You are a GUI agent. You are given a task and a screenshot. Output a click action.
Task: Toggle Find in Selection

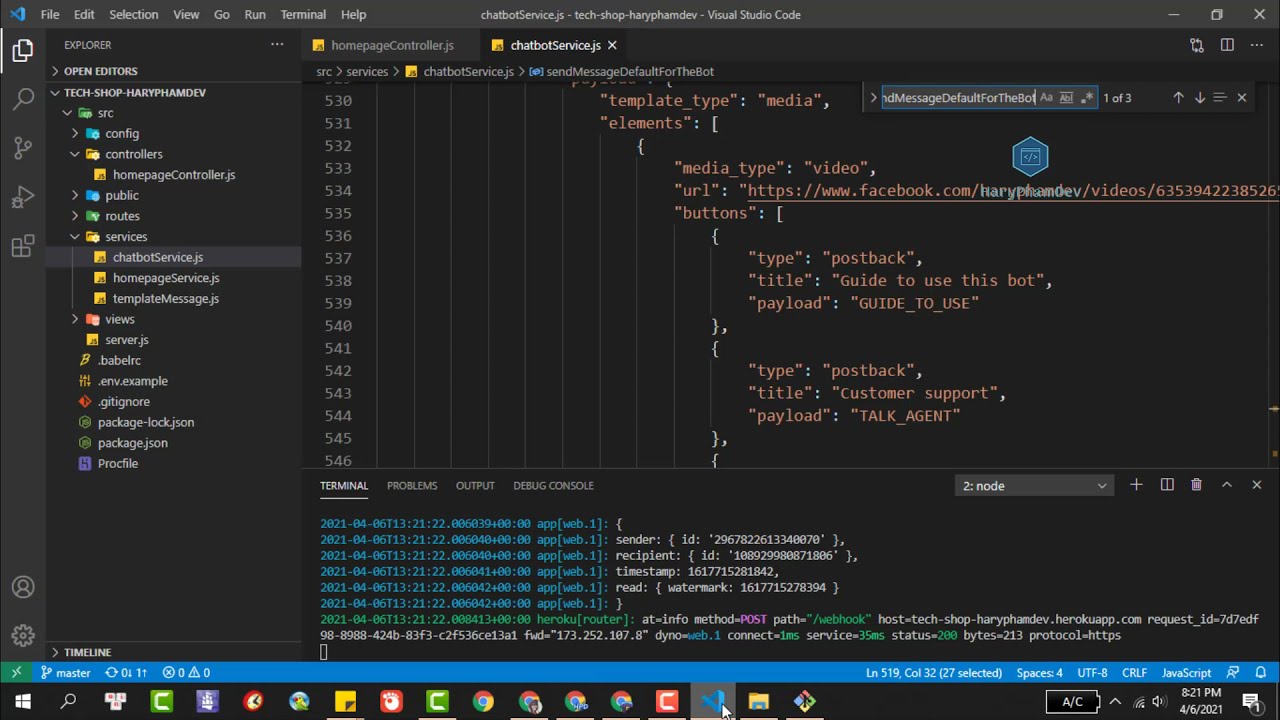[x=1220, y=98]
